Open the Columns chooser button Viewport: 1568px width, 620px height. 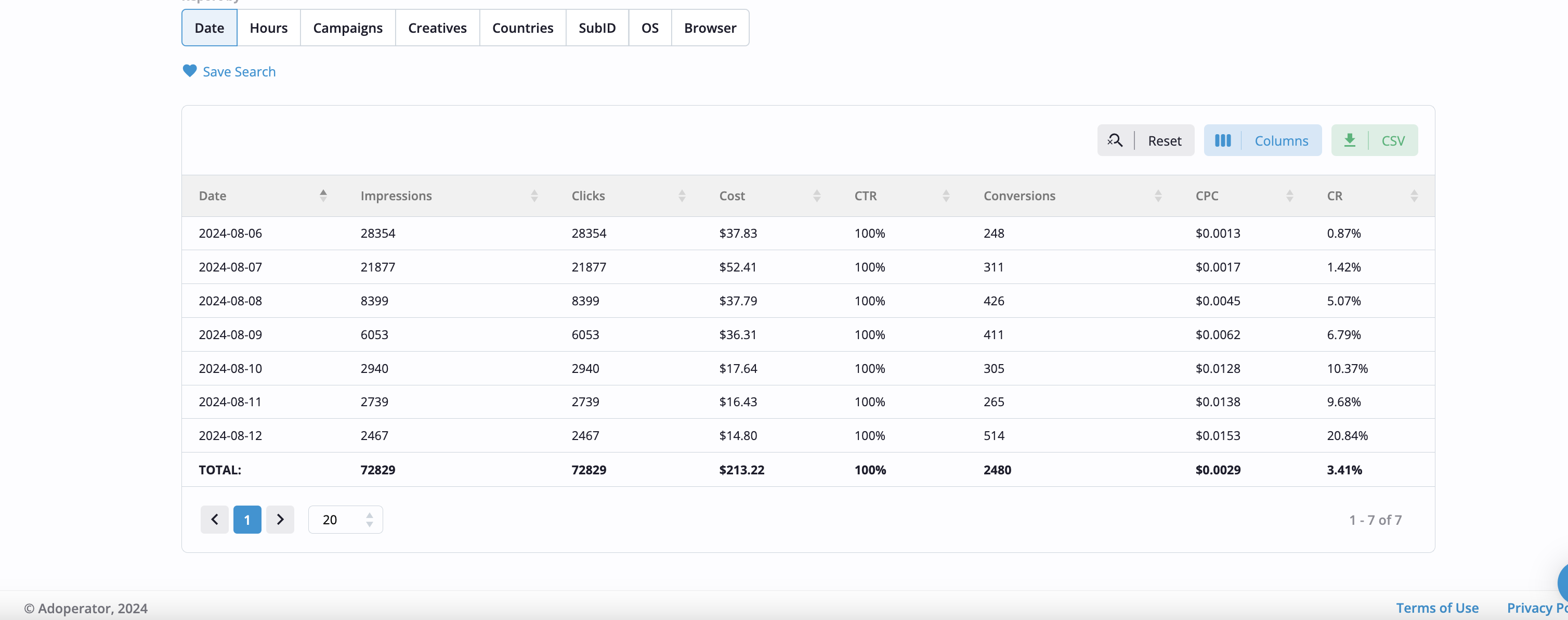tap(1262, 140)
